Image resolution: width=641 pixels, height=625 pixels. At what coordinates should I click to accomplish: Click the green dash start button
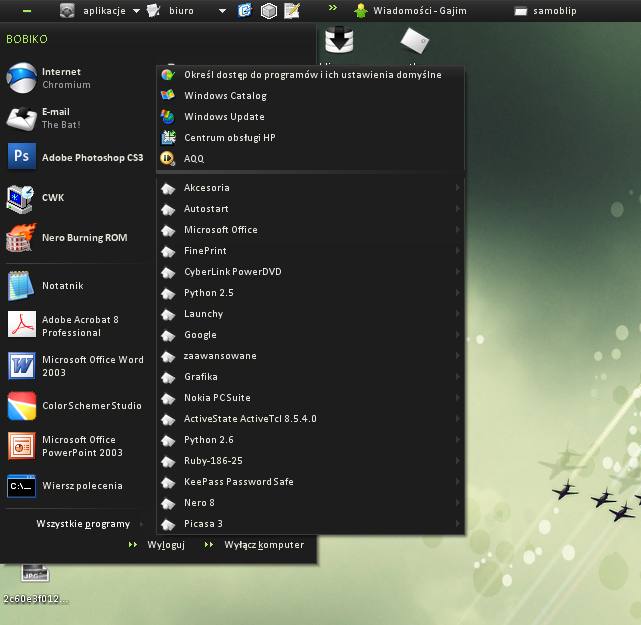point(27,11)
